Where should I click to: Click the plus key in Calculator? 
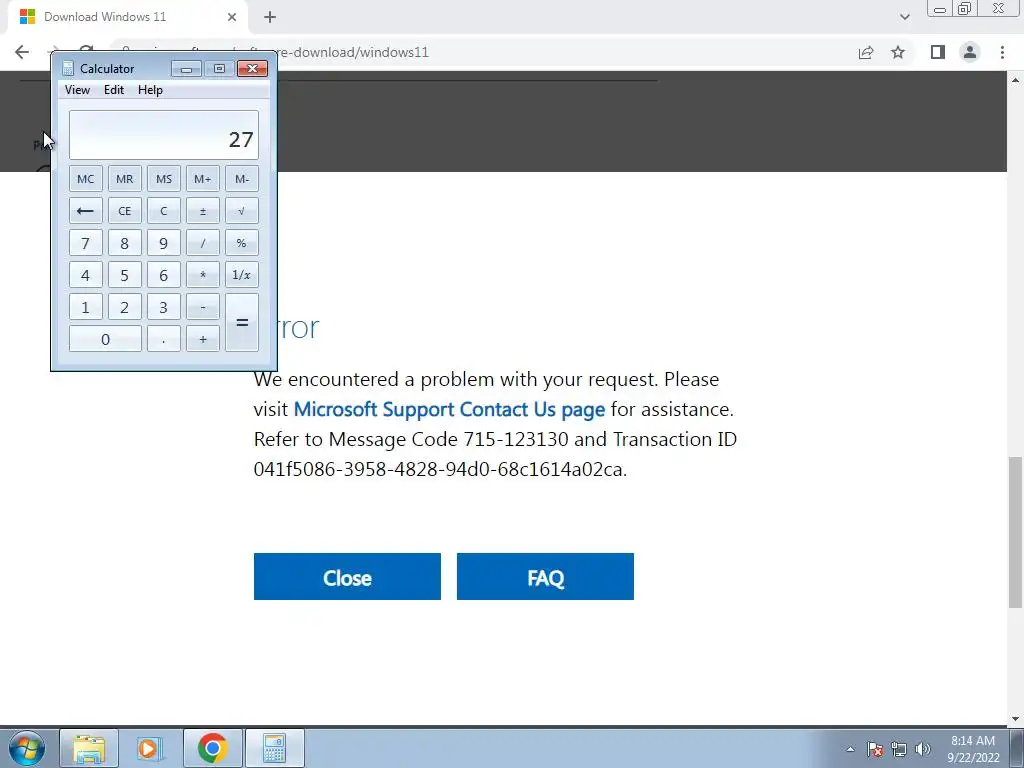pos(202,339)
